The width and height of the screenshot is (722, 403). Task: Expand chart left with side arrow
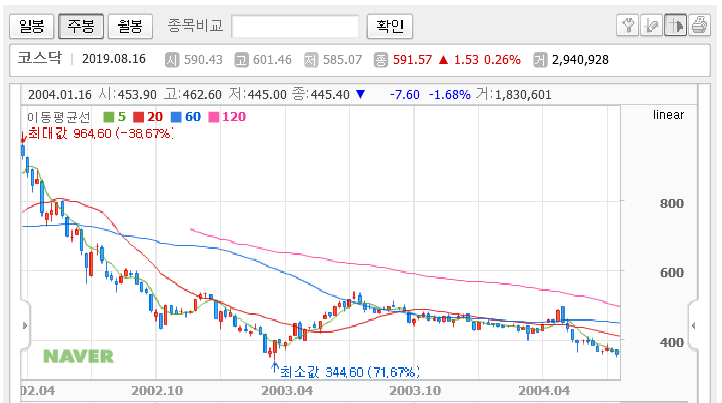click(25, 326)
